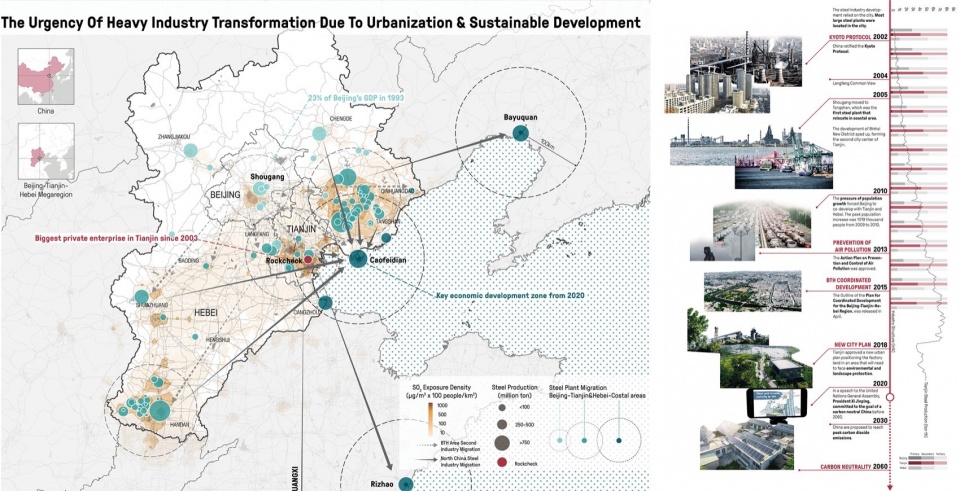Click the >750 steel production legend circle

[x=502, y=443]
